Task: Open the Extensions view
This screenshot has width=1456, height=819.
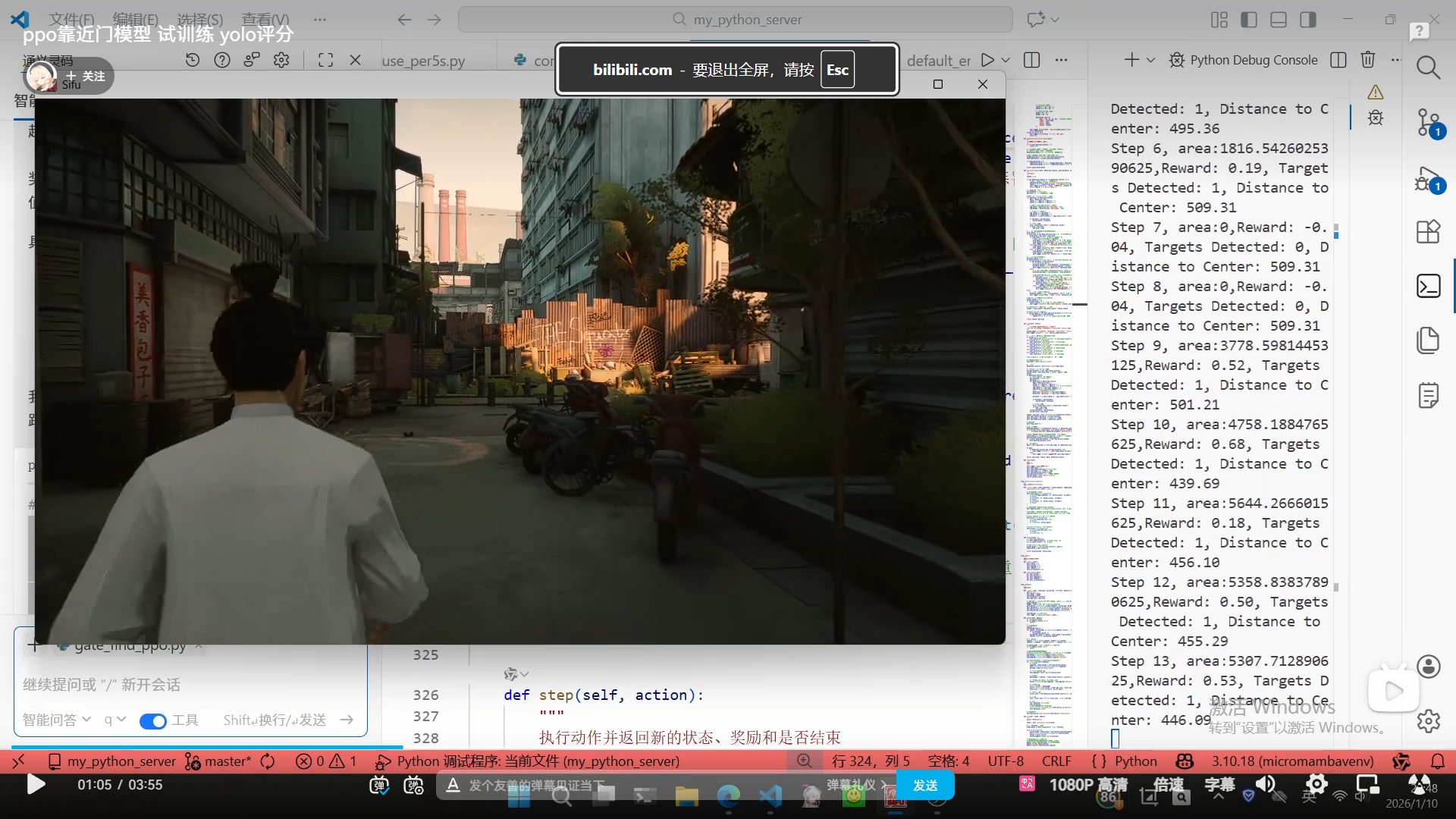Action: pyautogui.click(x=1428, y=231)
